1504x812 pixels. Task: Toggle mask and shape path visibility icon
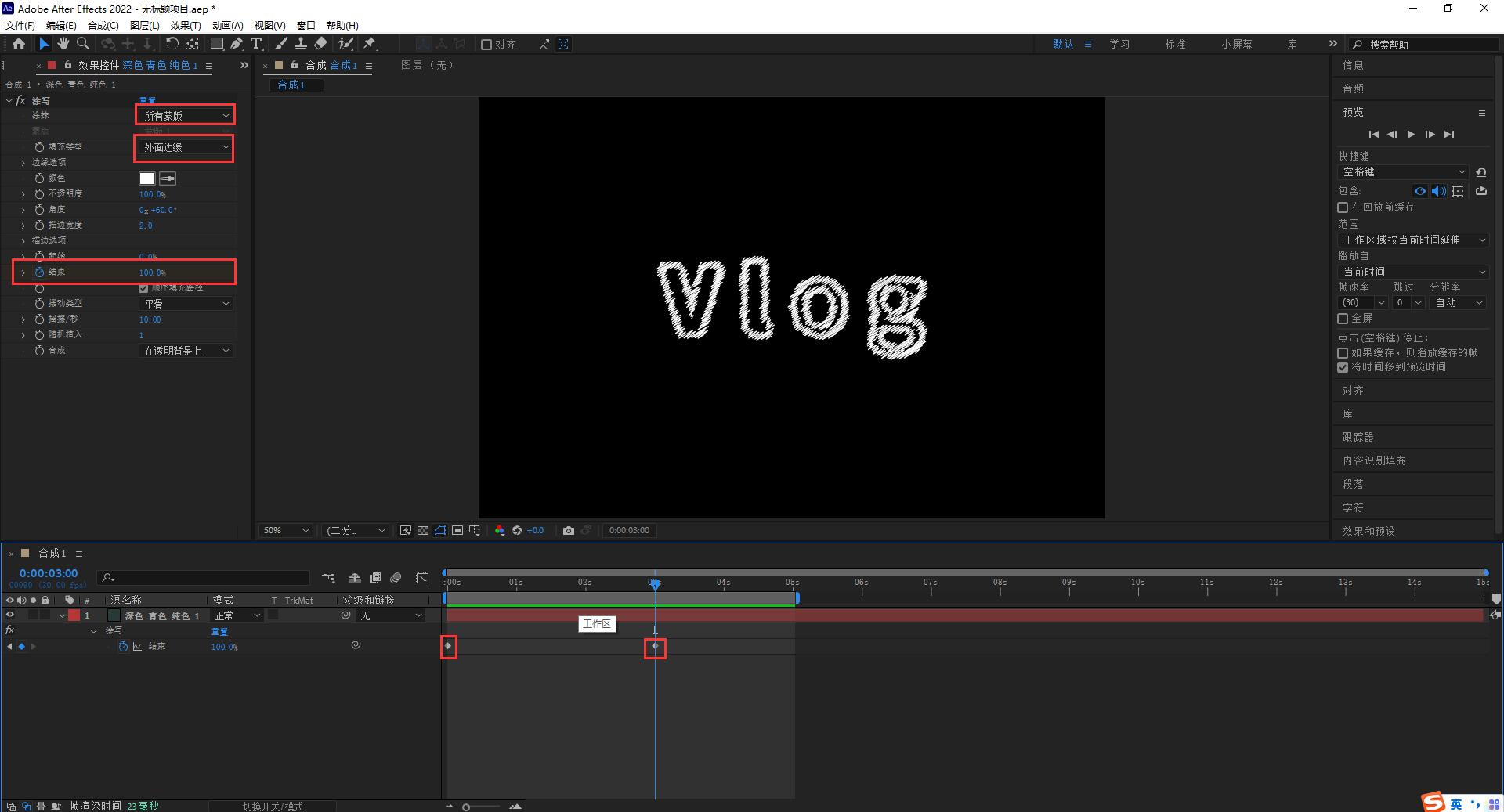point(440,530)
